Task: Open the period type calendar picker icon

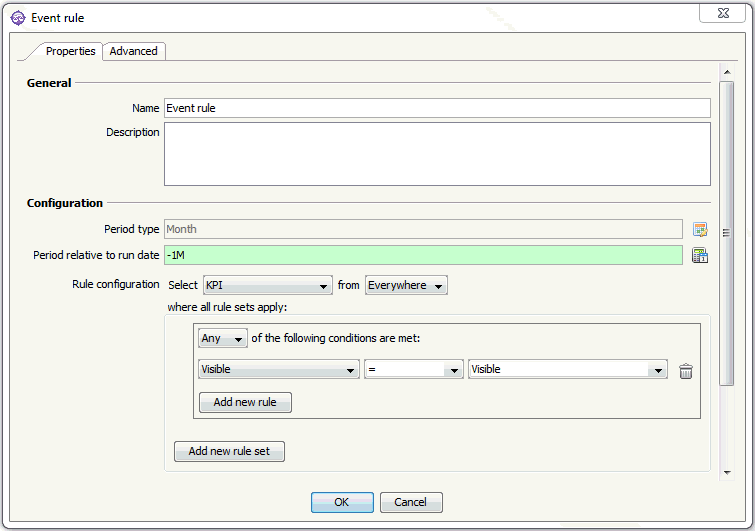Action: [x=700, y=230]
